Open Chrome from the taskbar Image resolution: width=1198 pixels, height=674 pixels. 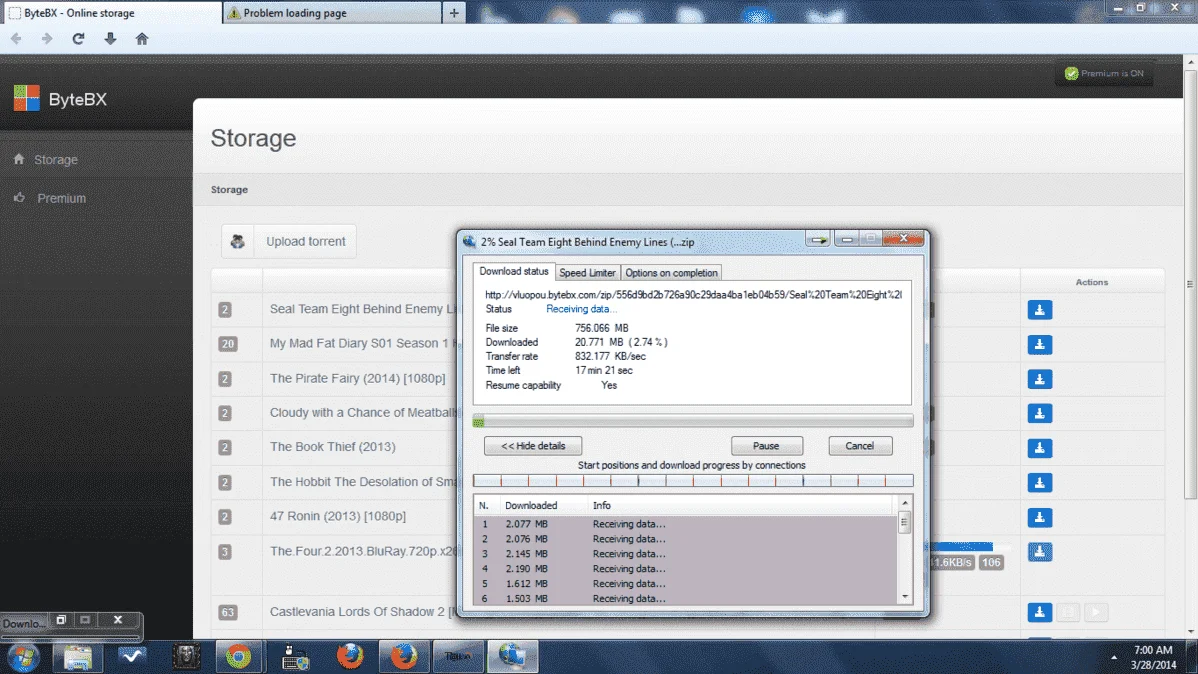coord(238,657)
